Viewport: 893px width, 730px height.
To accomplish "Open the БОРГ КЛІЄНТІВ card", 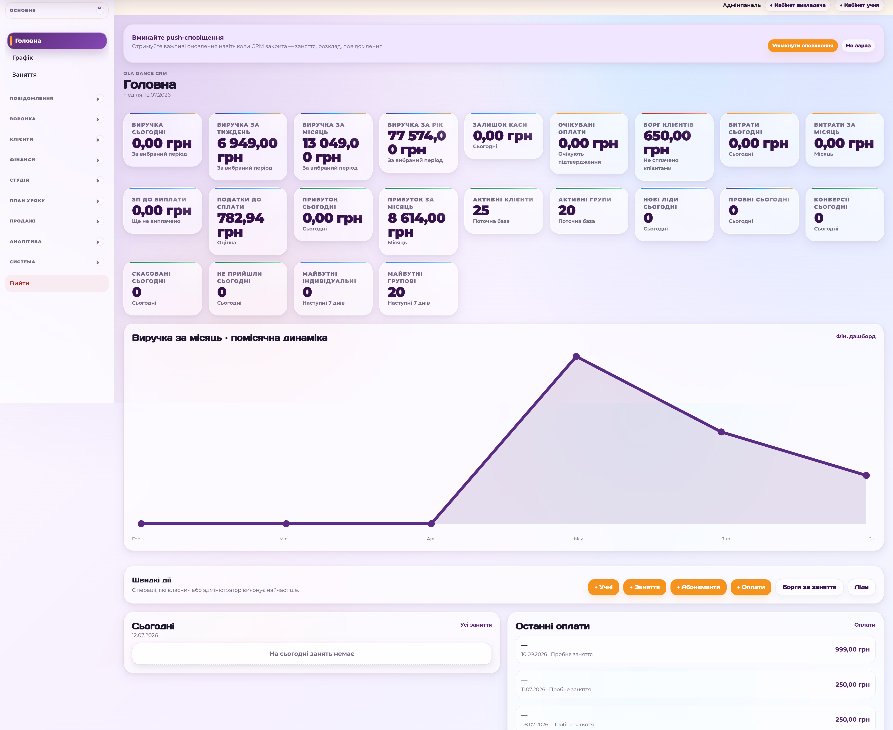I will pyautogui.click(x=674, y=146).
